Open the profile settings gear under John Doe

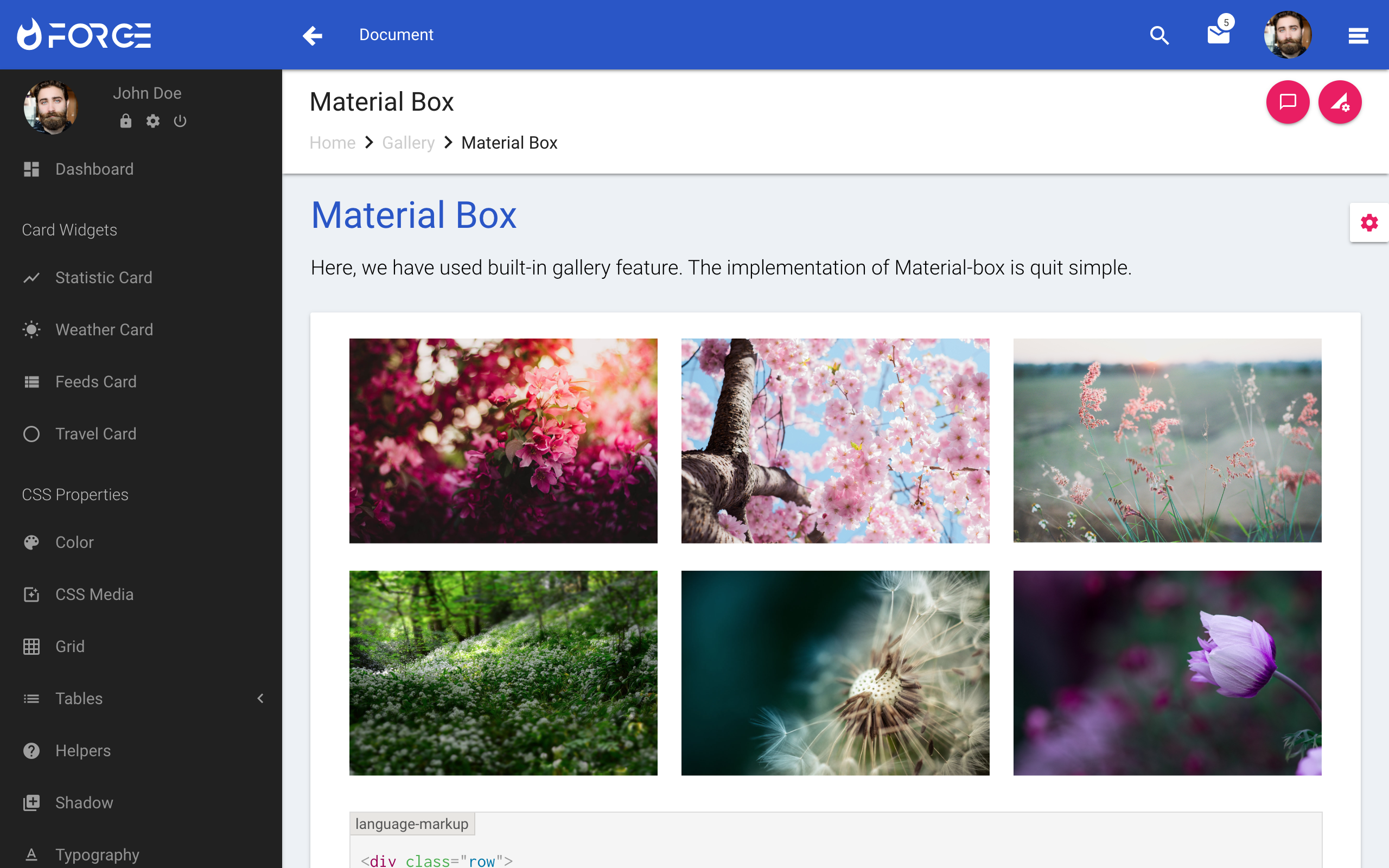coord(152,121)
